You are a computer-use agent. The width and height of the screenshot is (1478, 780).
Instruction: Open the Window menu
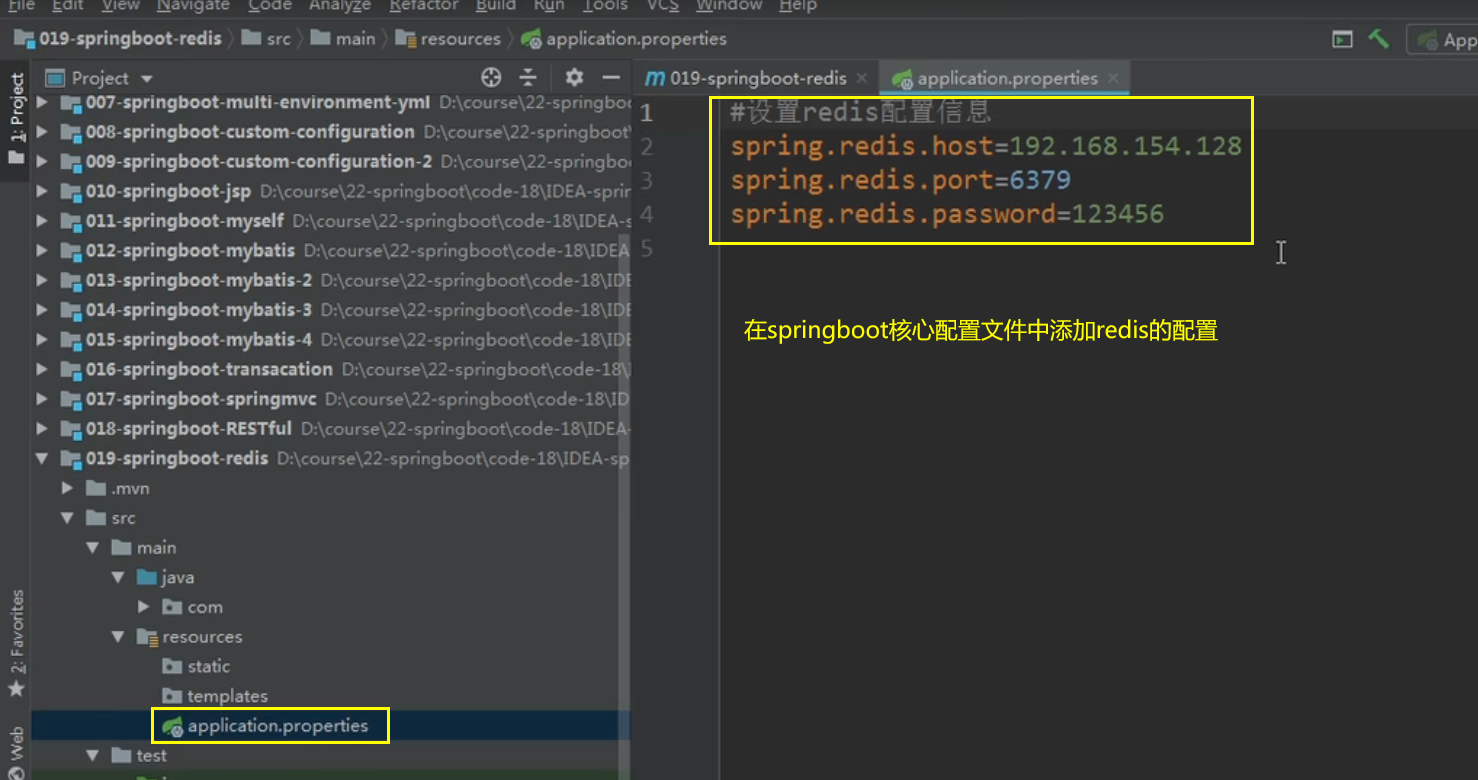pos(729,5)
